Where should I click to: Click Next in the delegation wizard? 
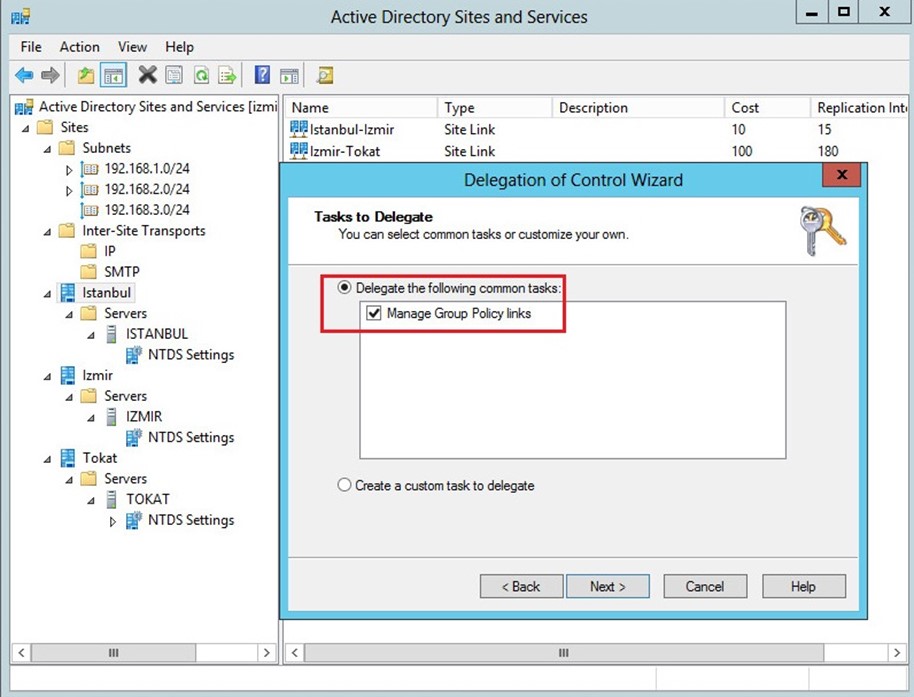(607, 586)
